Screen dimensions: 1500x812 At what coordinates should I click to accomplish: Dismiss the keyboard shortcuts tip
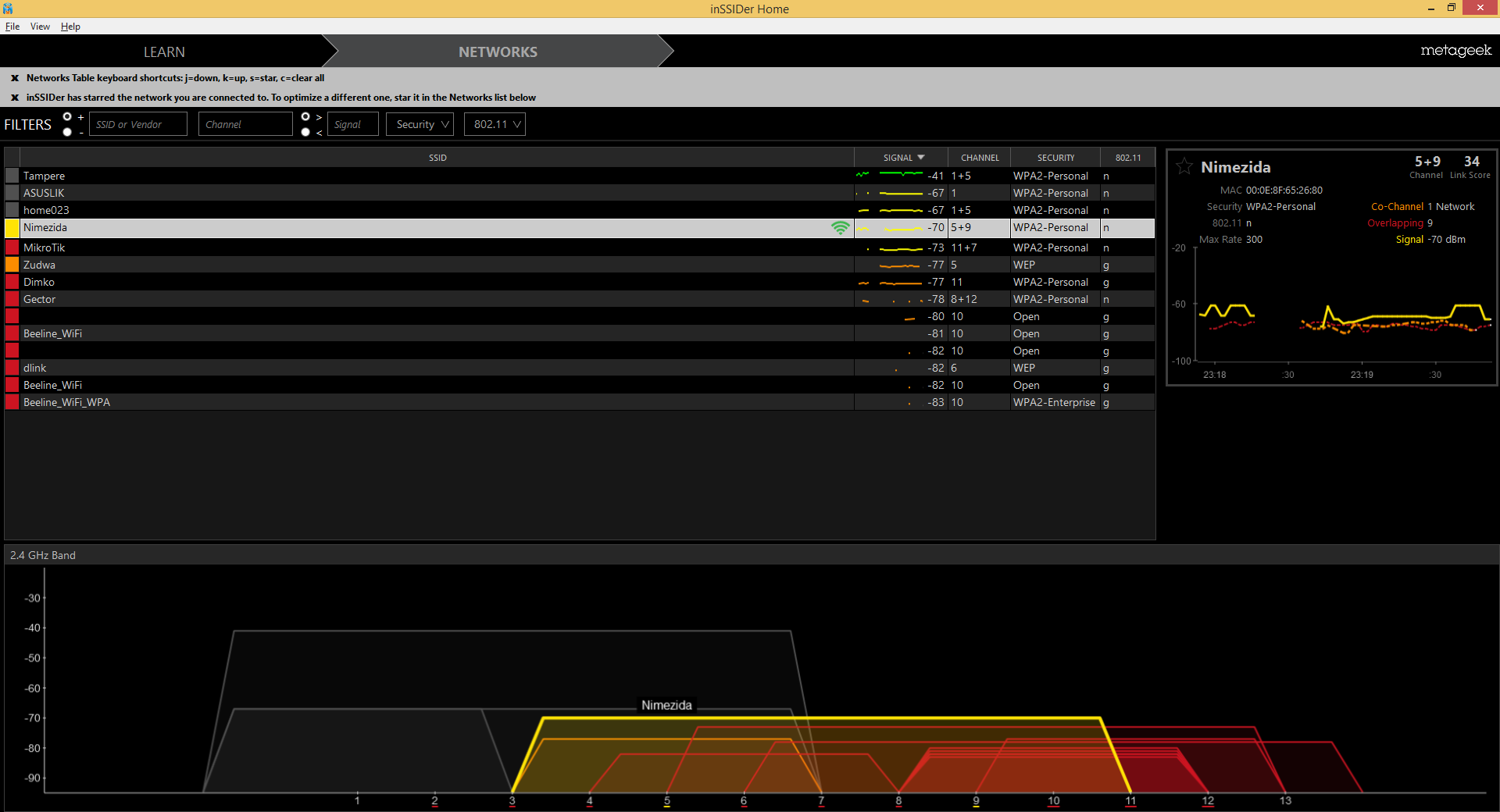click(15, 78)
